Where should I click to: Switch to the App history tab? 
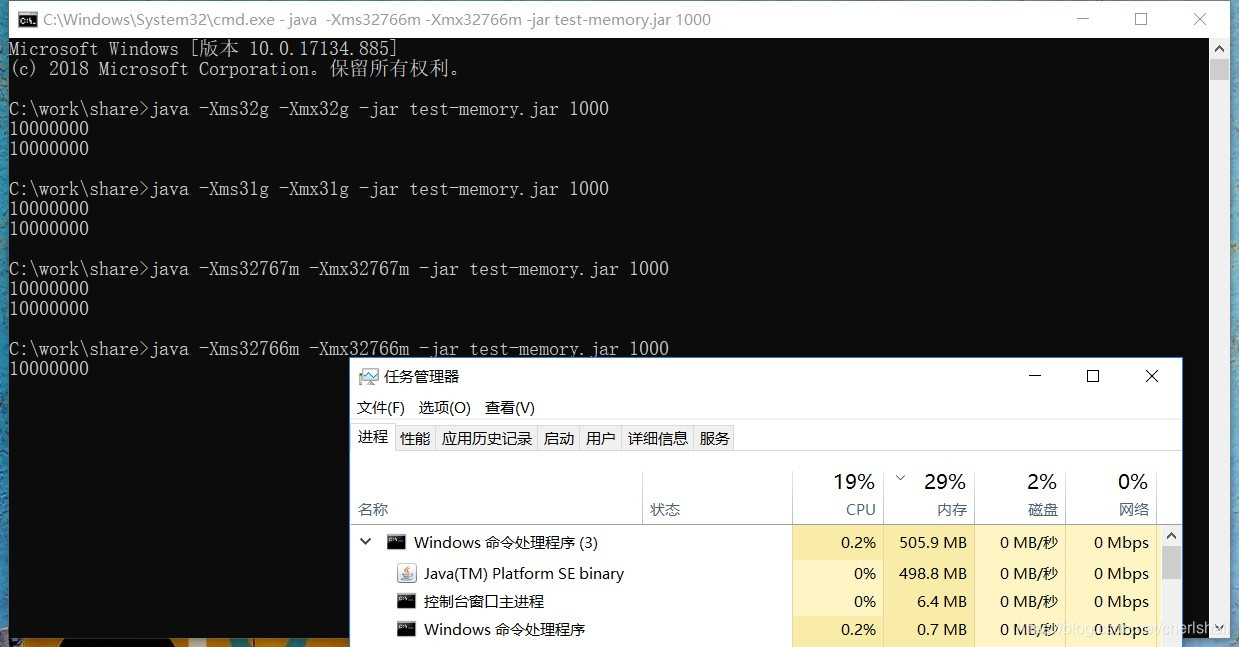(x=487, y=438)
